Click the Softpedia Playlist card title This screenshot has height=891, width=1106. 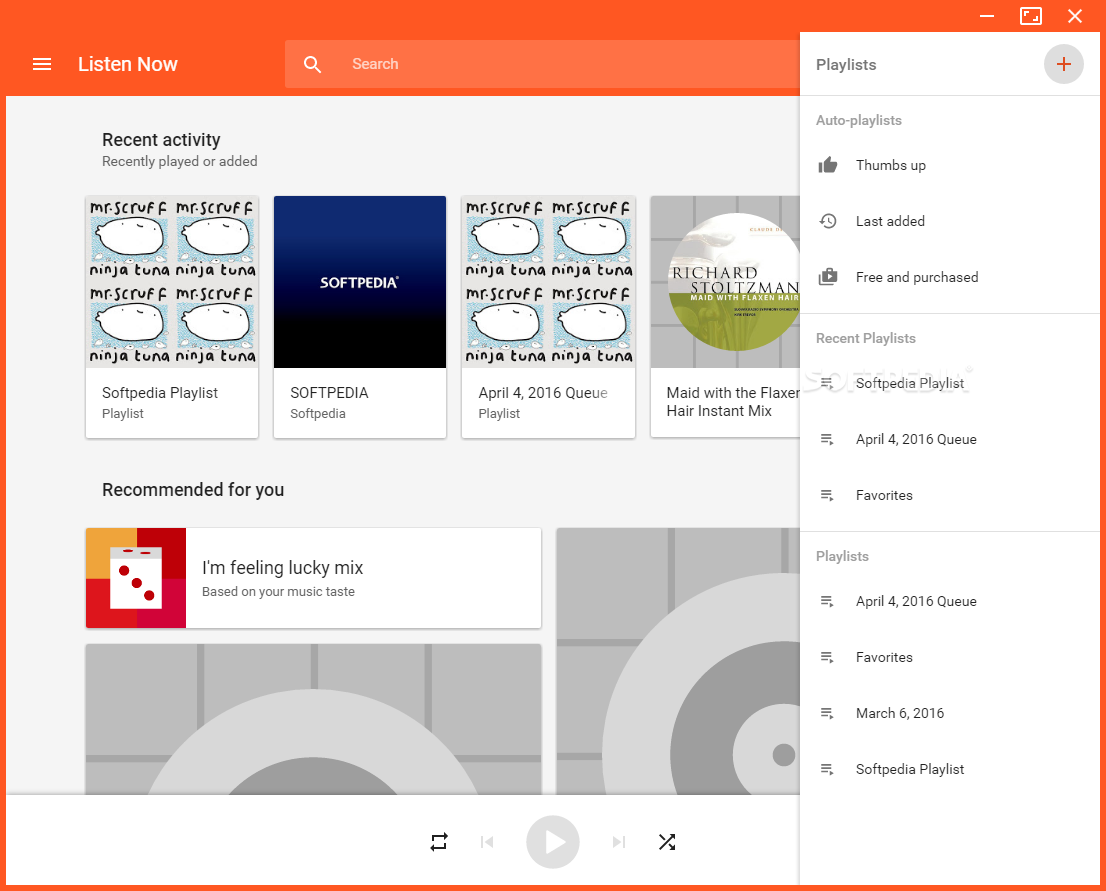pyautogui.click(x=160, y=393)
